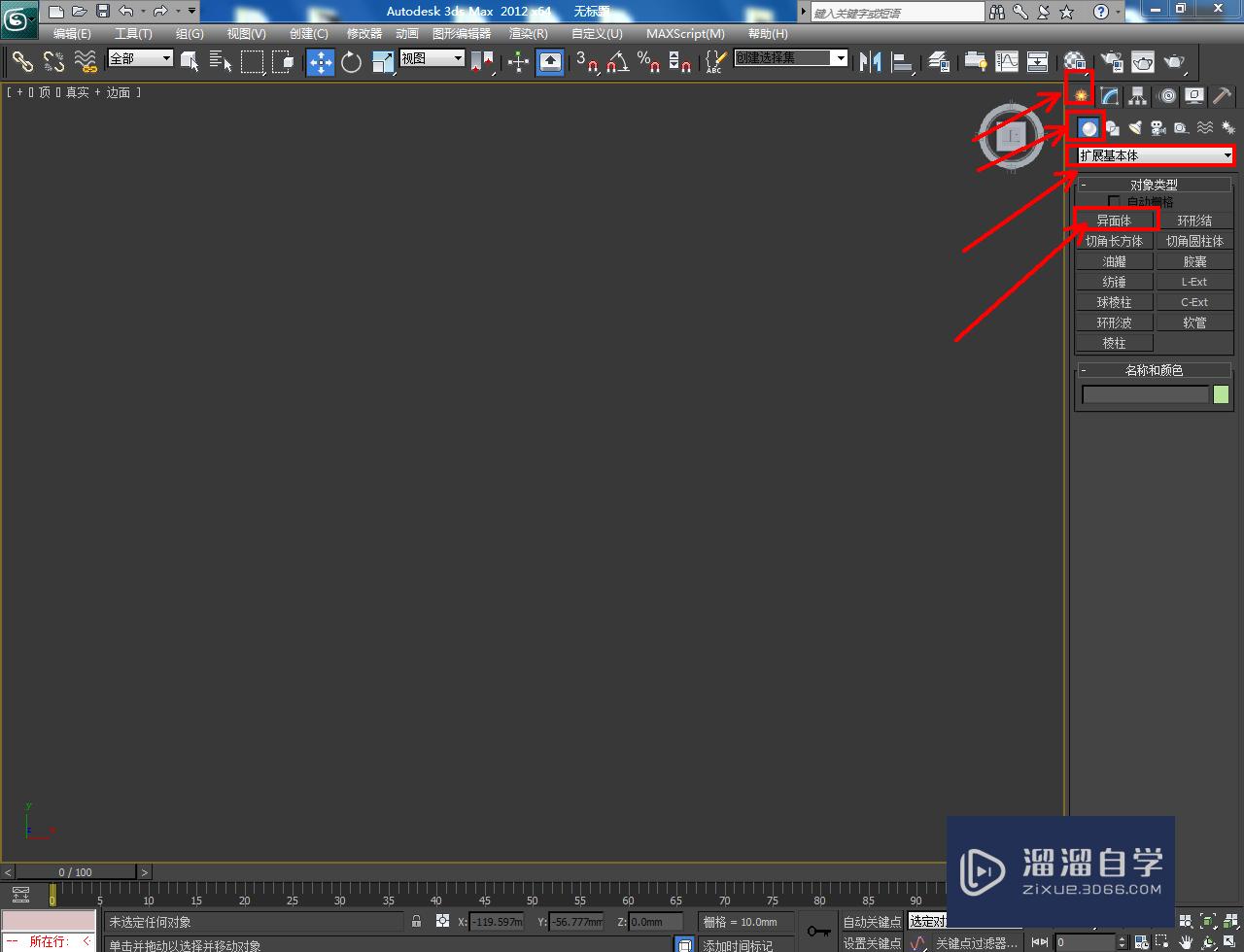
Task: Select the Select and Link tool
Action: coord(22,61)
